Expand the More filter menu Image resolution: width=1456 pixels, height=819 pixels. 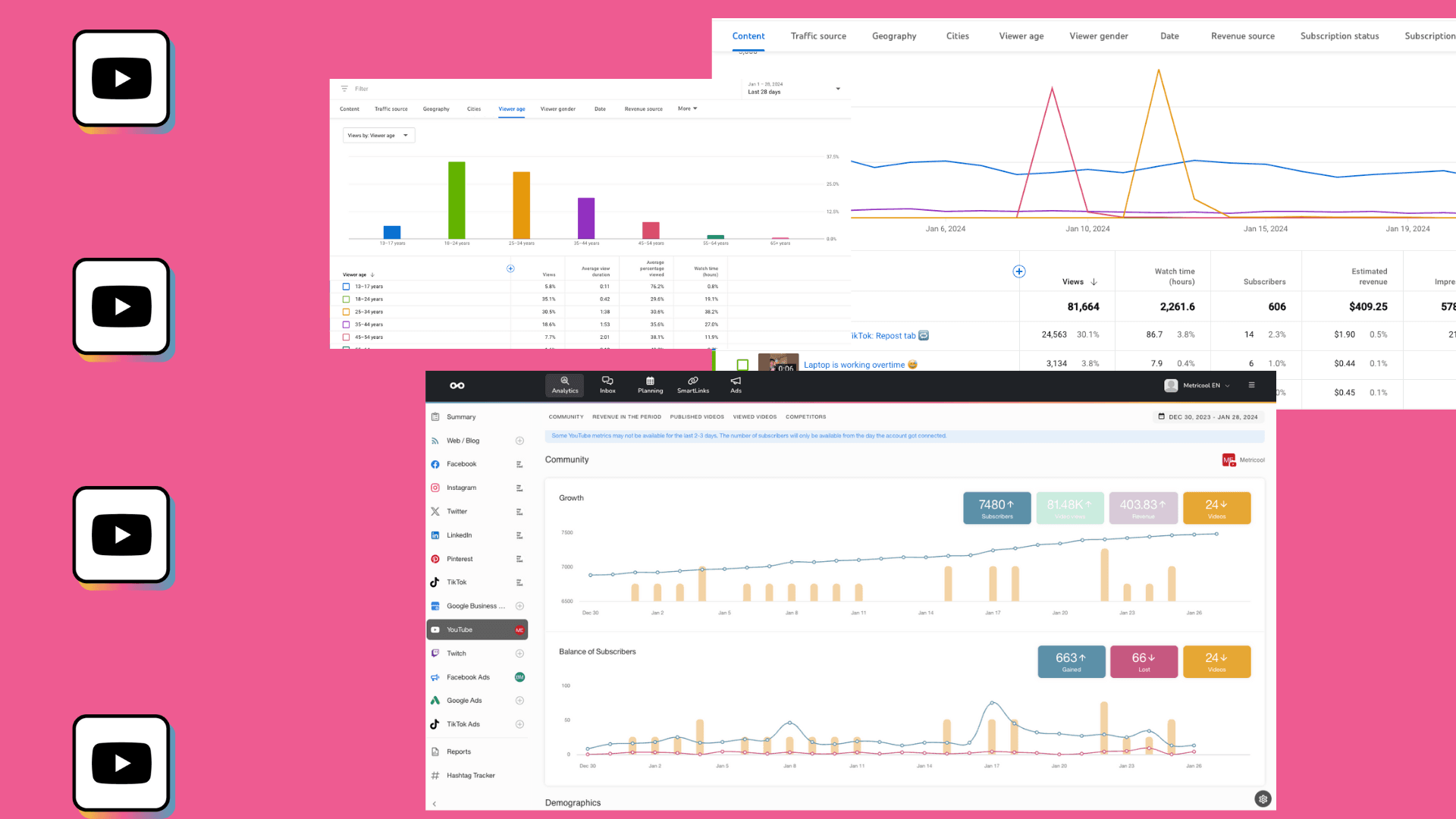coord(686,108)
